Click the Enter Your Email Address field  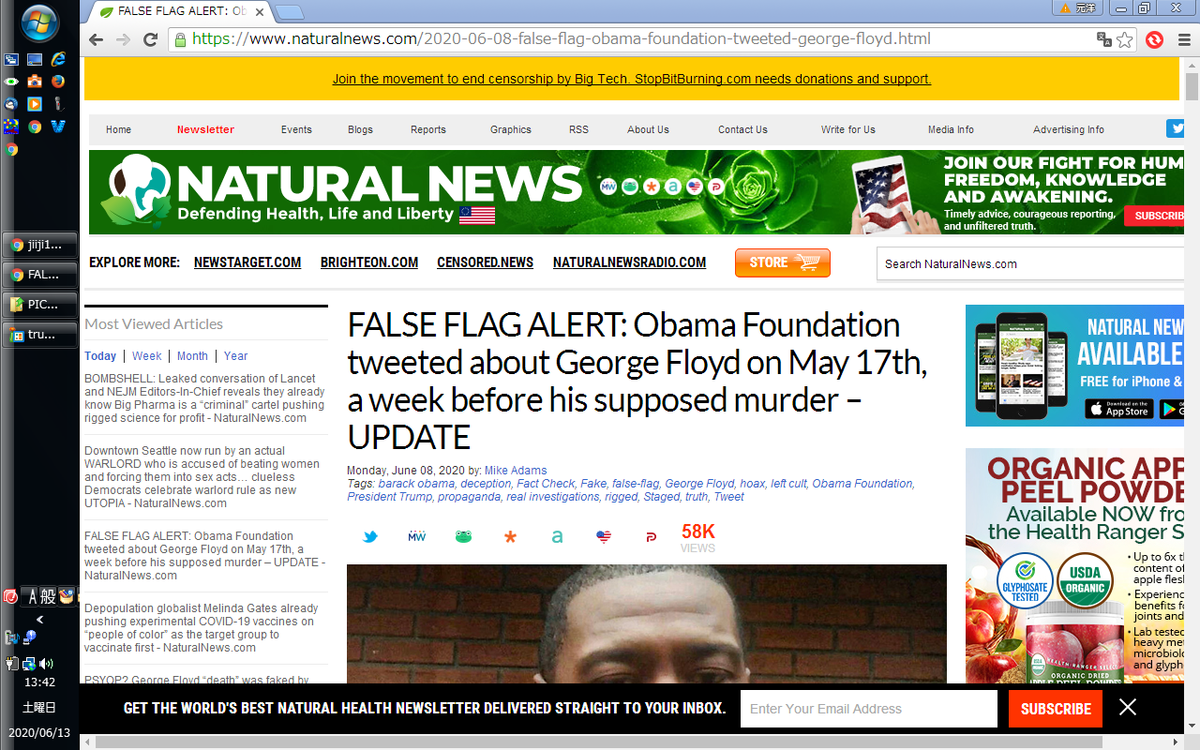point(868,709)
